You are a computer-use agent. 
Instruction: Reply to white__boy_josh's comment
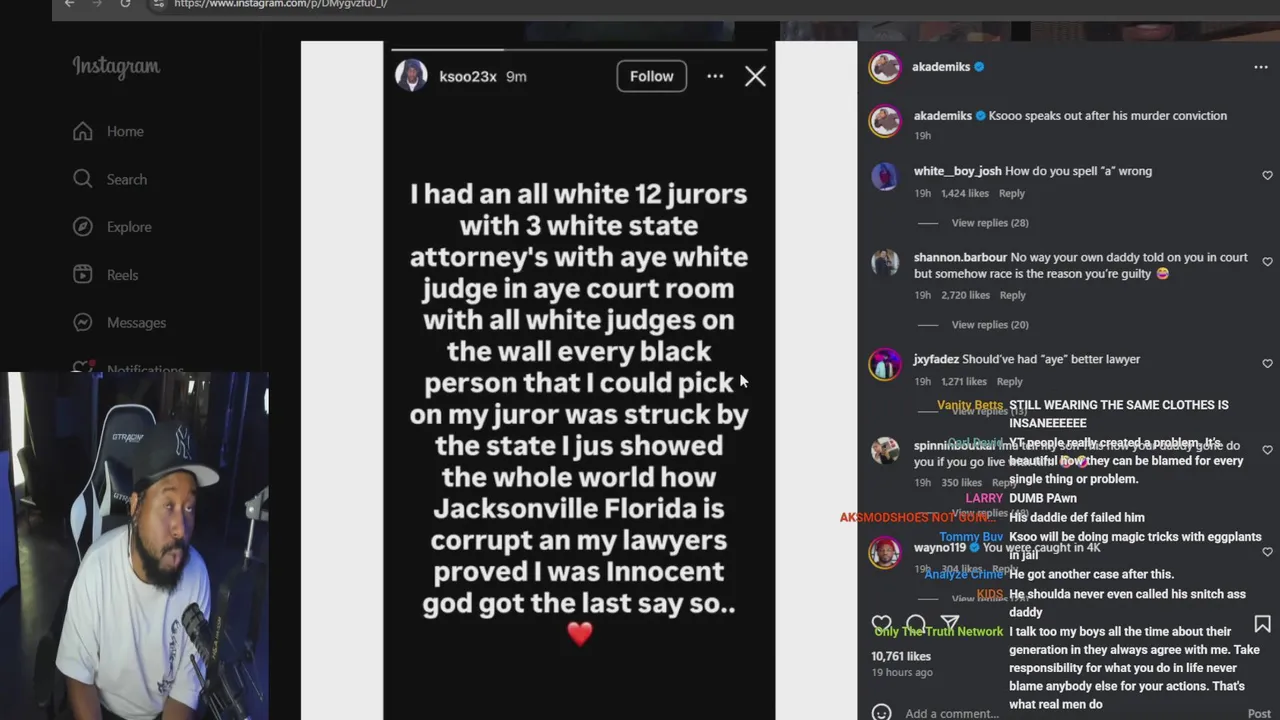[x=1012, y=193]
